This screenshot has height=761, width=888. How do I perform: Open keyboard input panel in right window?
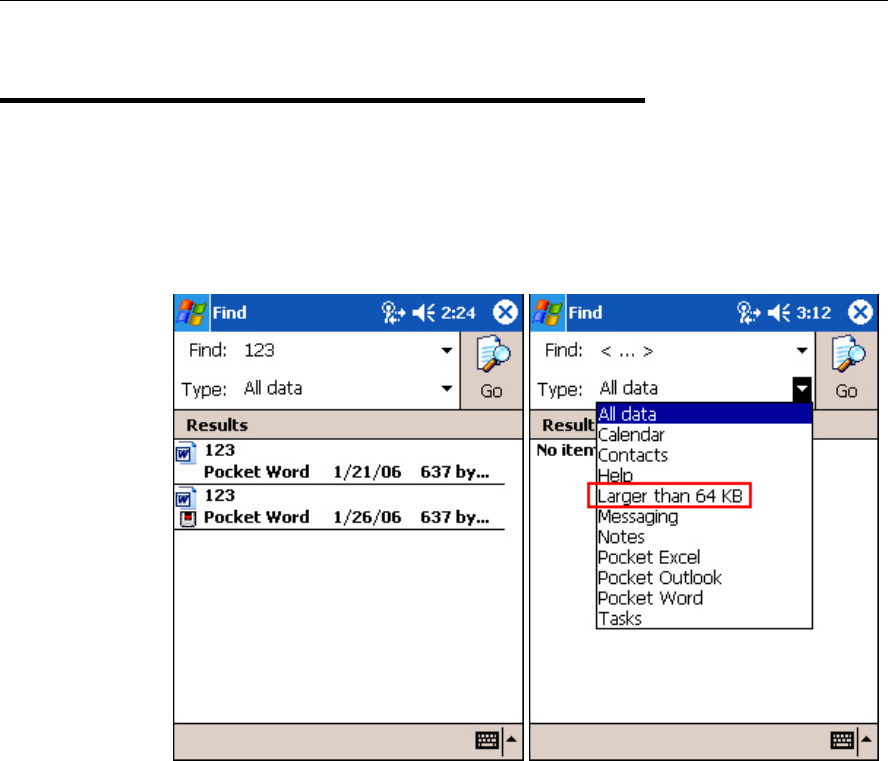(842, 739)
